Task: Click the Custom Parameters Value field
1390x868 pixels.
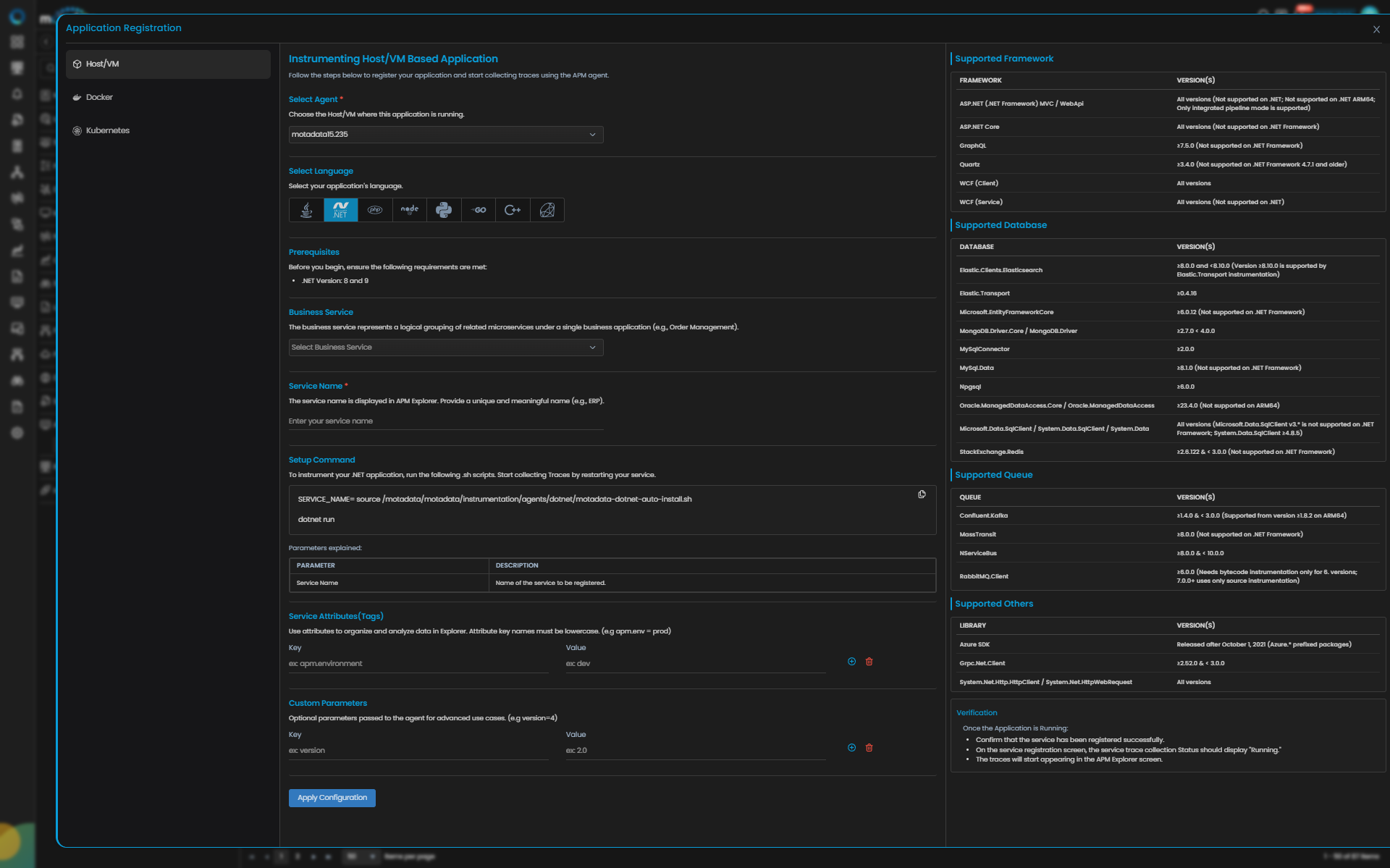Action: click(695, 751)
